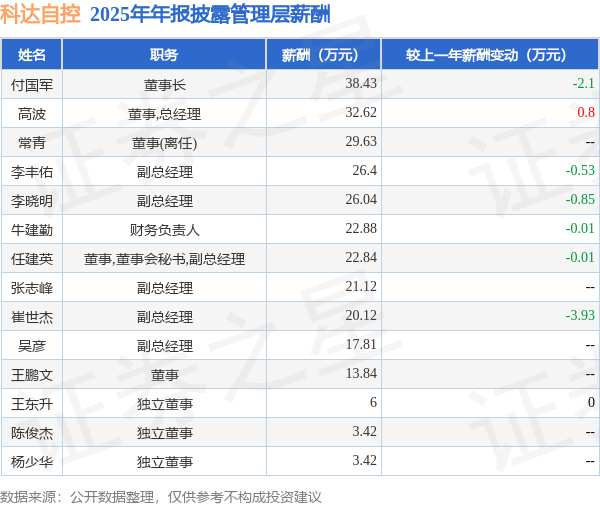Image resolution: width=600 pixels, height=506 pixels.
Task: Click the name 吴彦
Action: [x=32, y=346]
